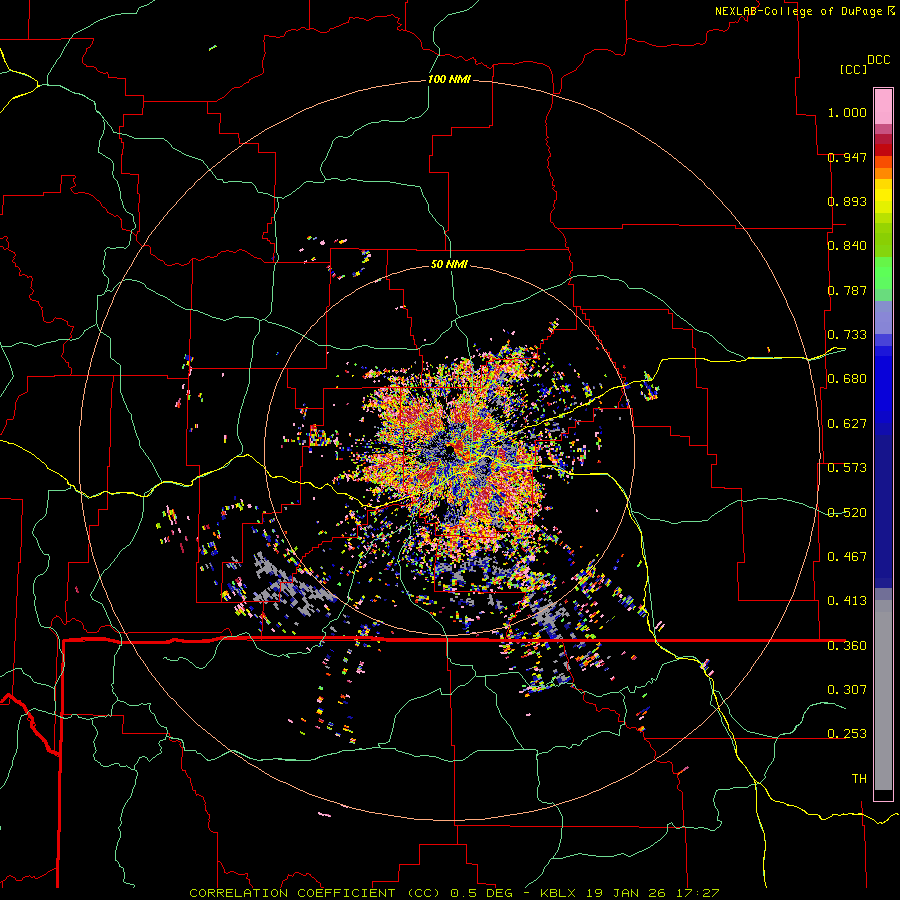900x900 pixels.
Task: Click the pink segment at the color bar top
Action: point(883,106)
